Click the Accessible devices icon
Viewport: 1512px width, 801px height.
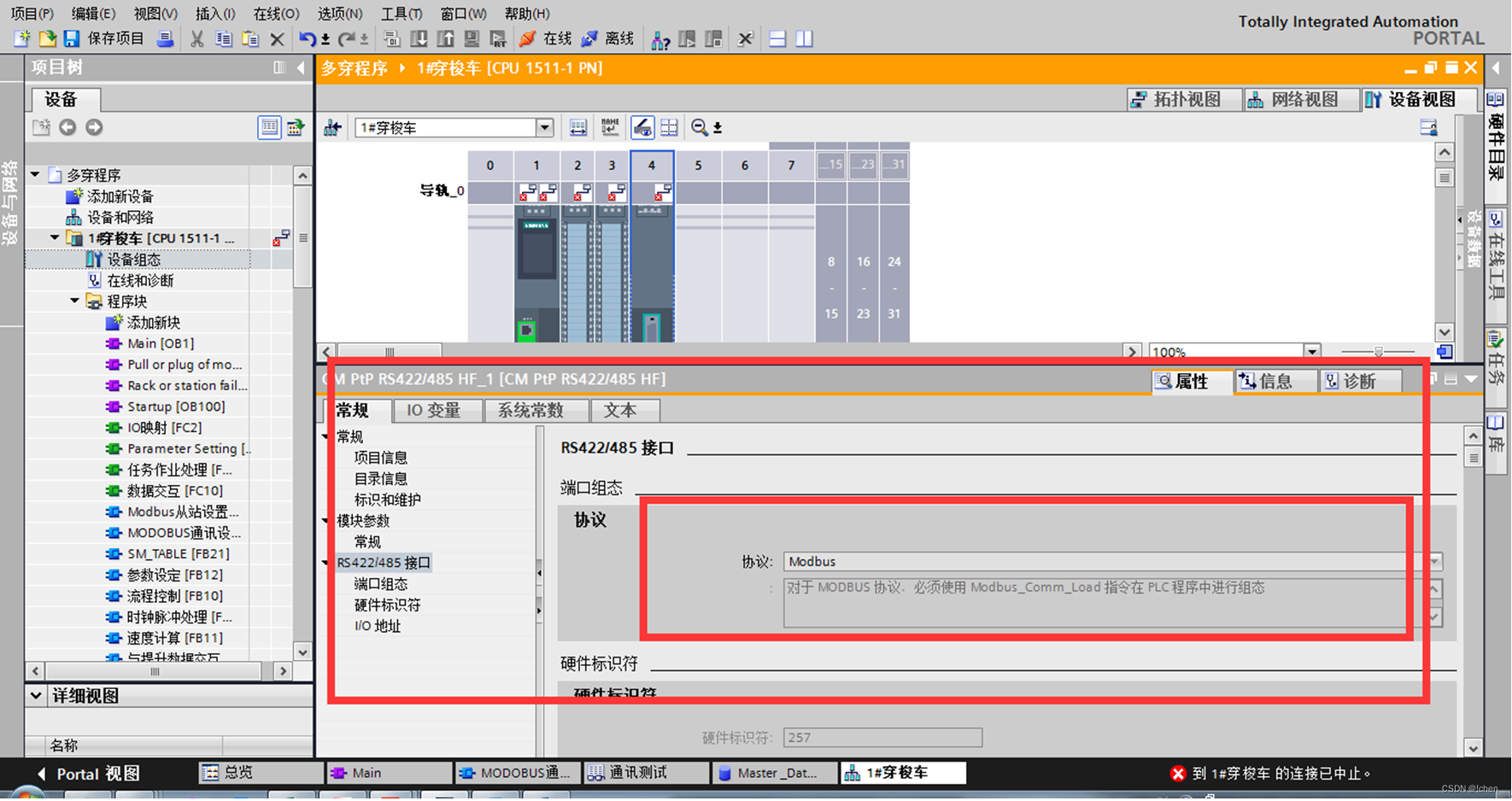pyautogui.click(x=660, y=38)
